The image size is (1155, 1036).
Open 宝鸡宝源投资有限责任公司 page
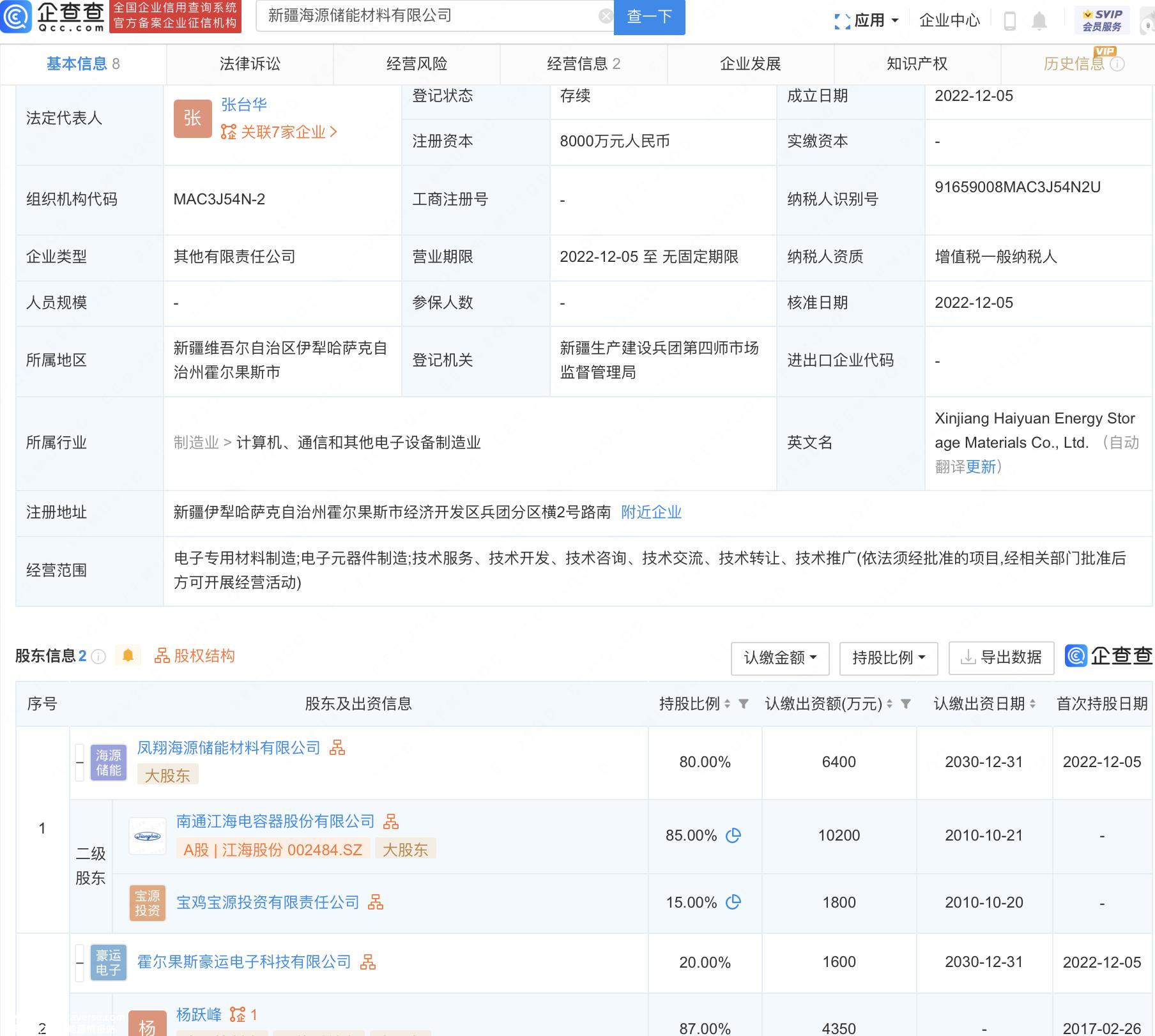pos(268,903)
